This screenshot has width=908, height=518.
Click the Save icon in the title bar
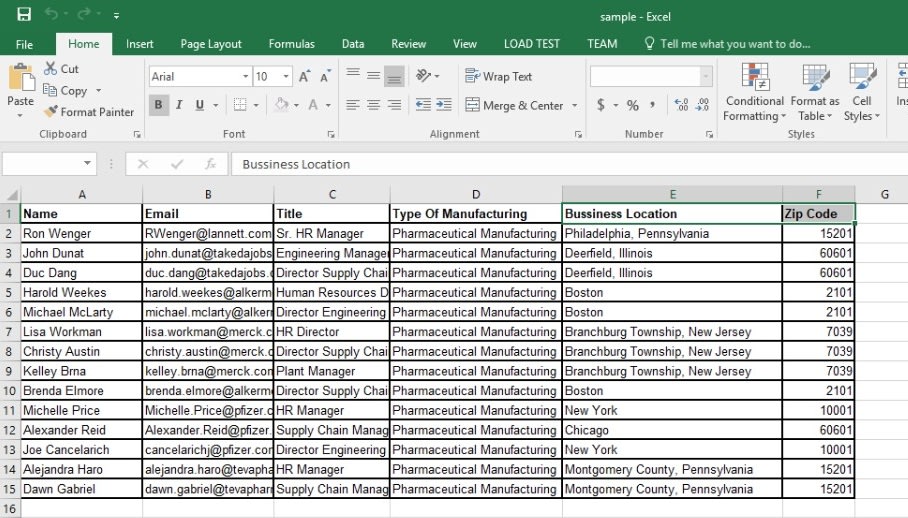click(24, 16)
